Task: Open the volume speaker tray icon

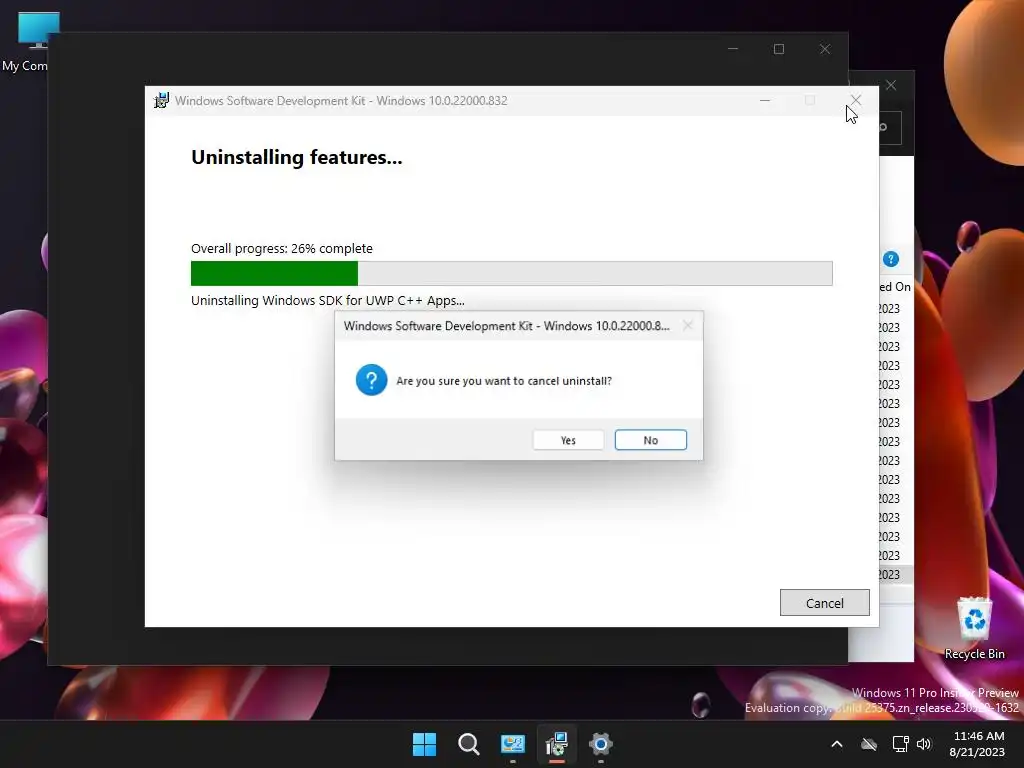Action: (x=924, y=744)
